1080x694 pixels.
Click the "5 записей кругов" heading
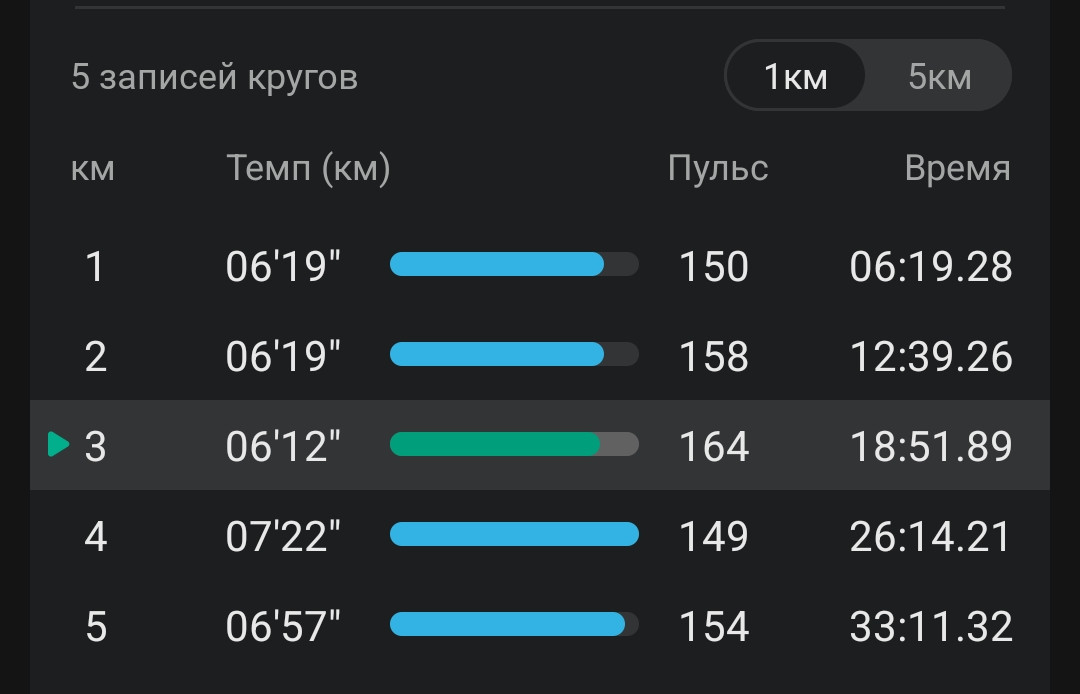214,76
